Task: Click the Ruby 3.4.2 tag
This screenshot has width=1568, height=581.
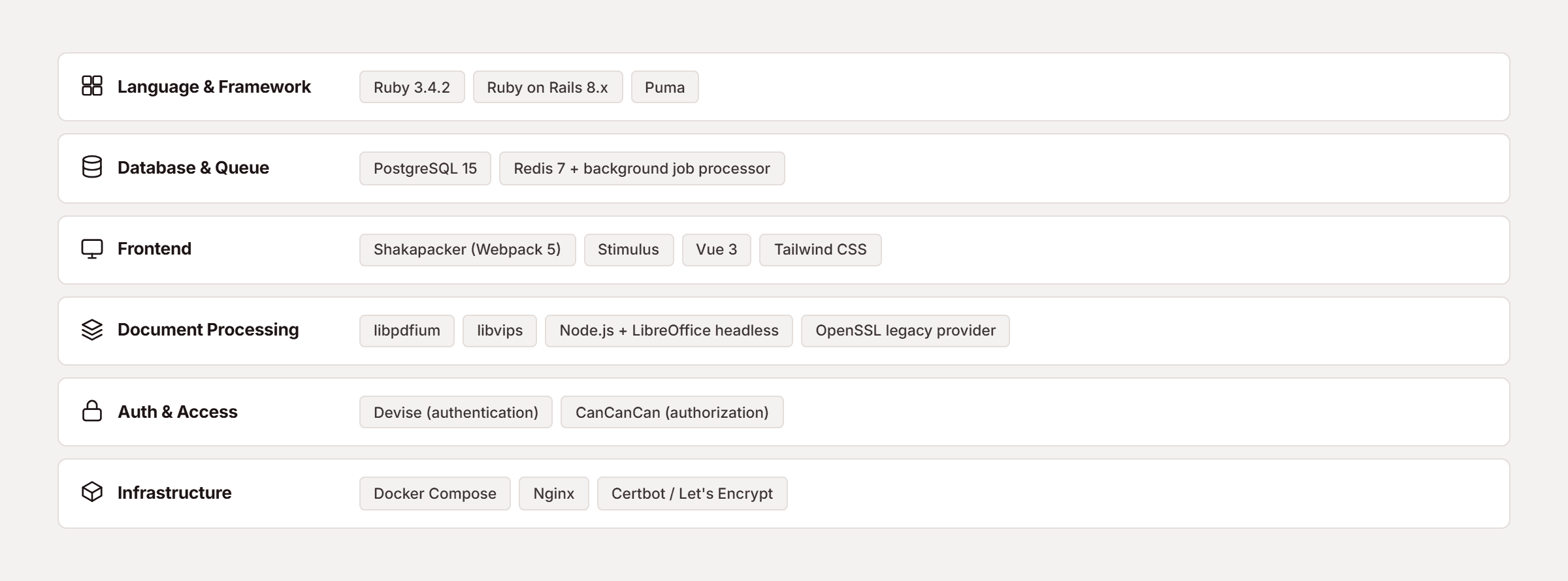Action: tap(412, 87)
